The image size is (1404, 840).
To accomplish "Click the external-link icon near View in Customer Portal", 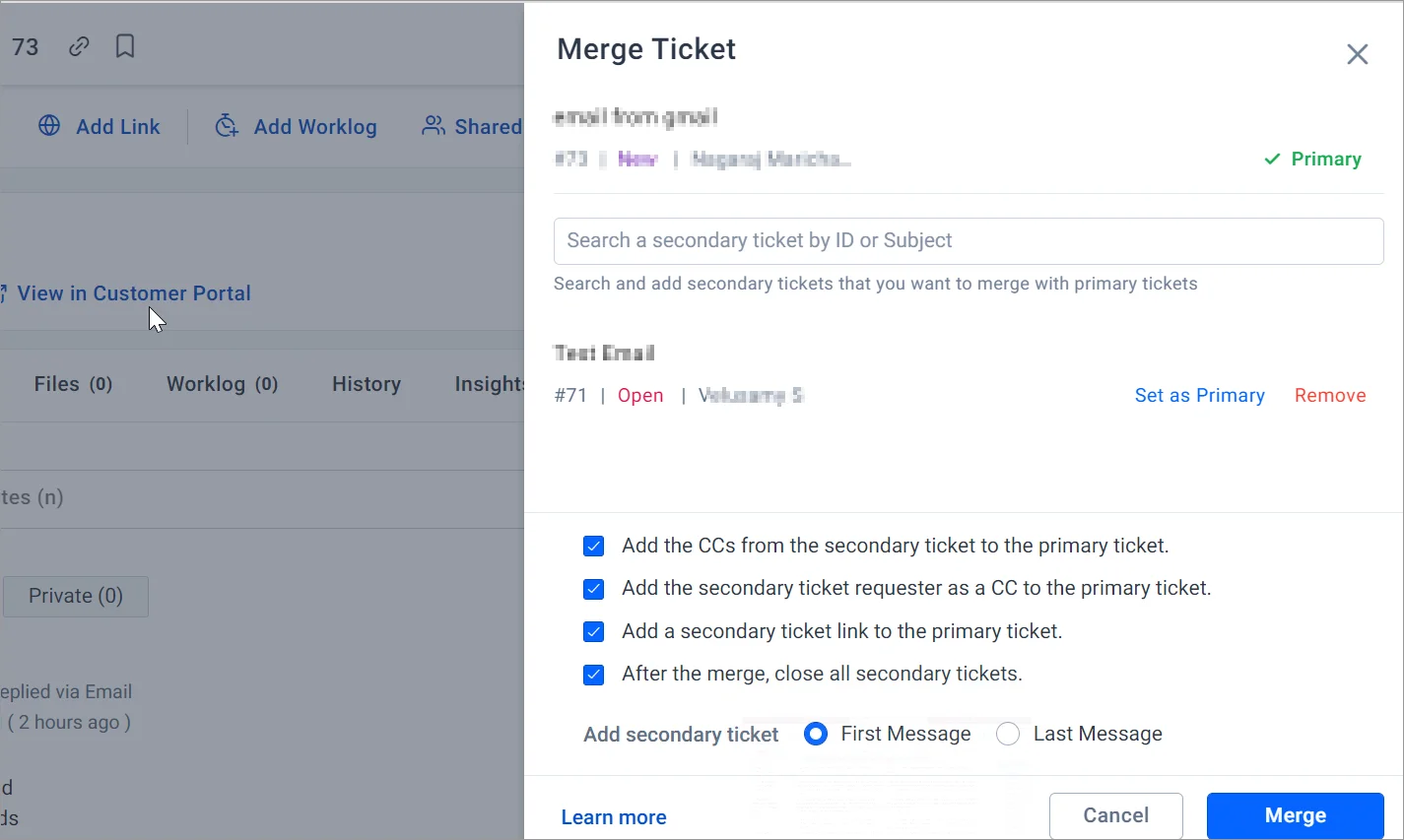I will (x=4, y=292).
